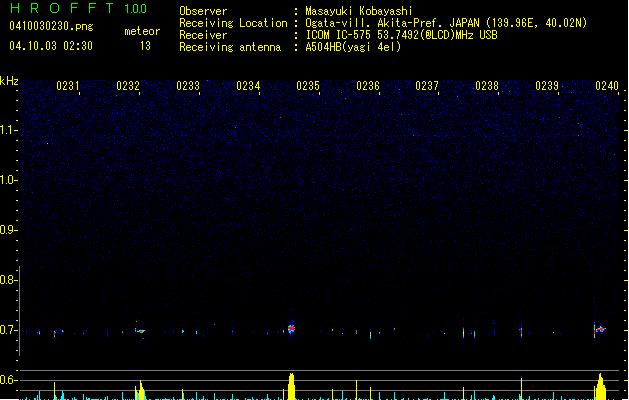
Task: Click the 0233 time marker
Action: point(188,86)
